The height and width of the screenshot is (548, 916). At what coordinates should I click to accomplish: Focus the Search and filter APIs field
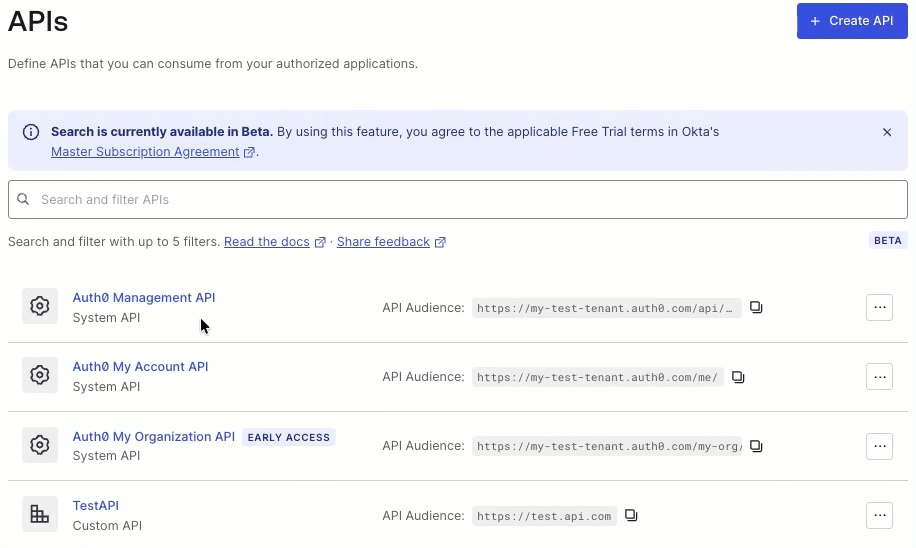(458, 200)
